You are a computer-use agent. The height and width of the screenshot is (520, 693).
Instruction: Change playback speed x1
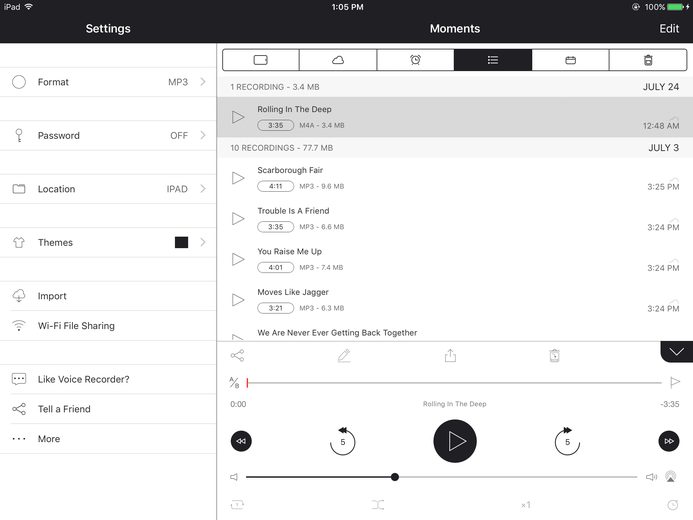point(525,505)
